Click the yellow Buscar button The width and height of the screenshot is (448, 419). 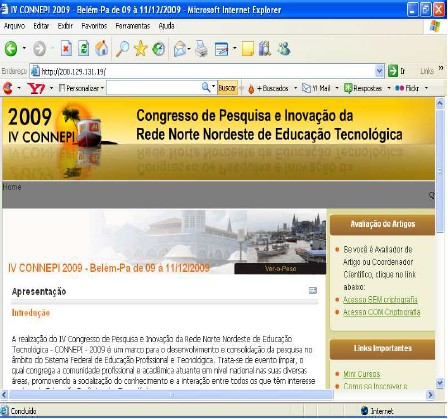[x=228, y=88]
